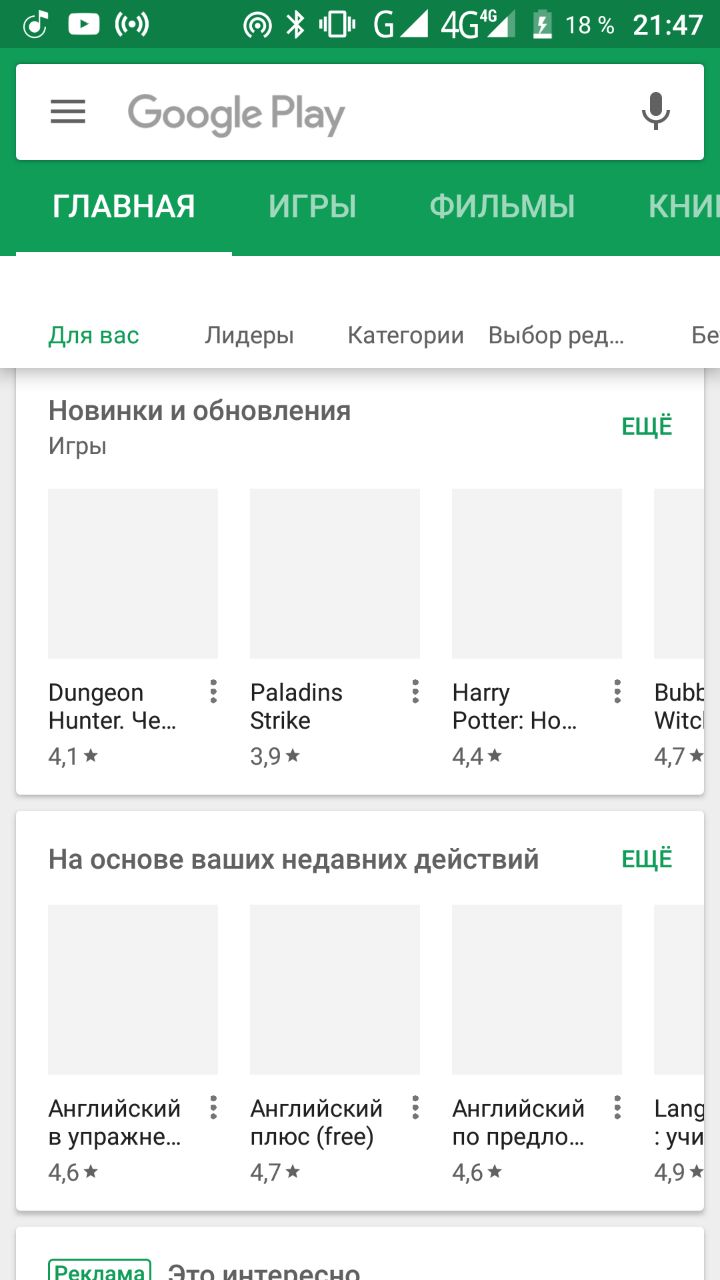720x1280 pixels.
Task: Tap the Английский по предложениям title
Action: click(x=518, y=1123)
